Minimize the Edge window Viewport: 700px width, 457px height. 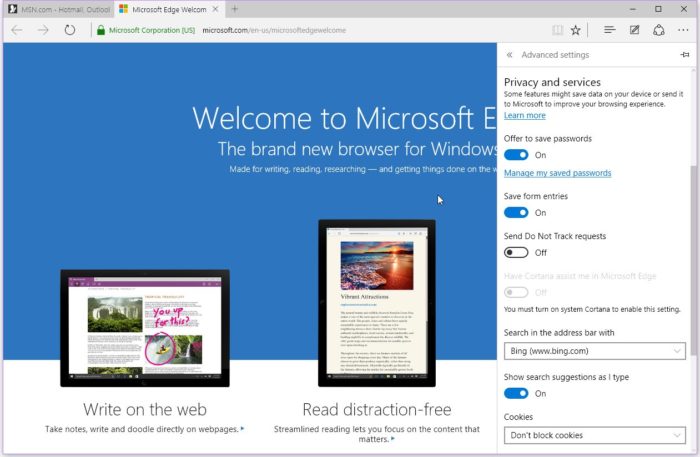click(633, 9)
